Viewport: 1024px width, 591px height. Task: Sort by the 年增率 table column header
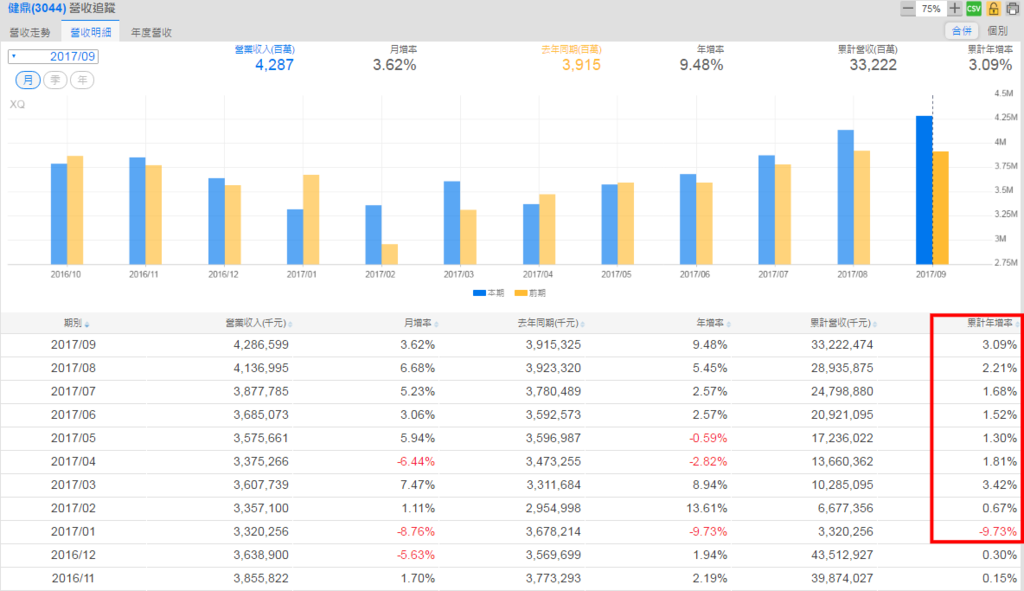pyautogui.click(x=713, y=323)
